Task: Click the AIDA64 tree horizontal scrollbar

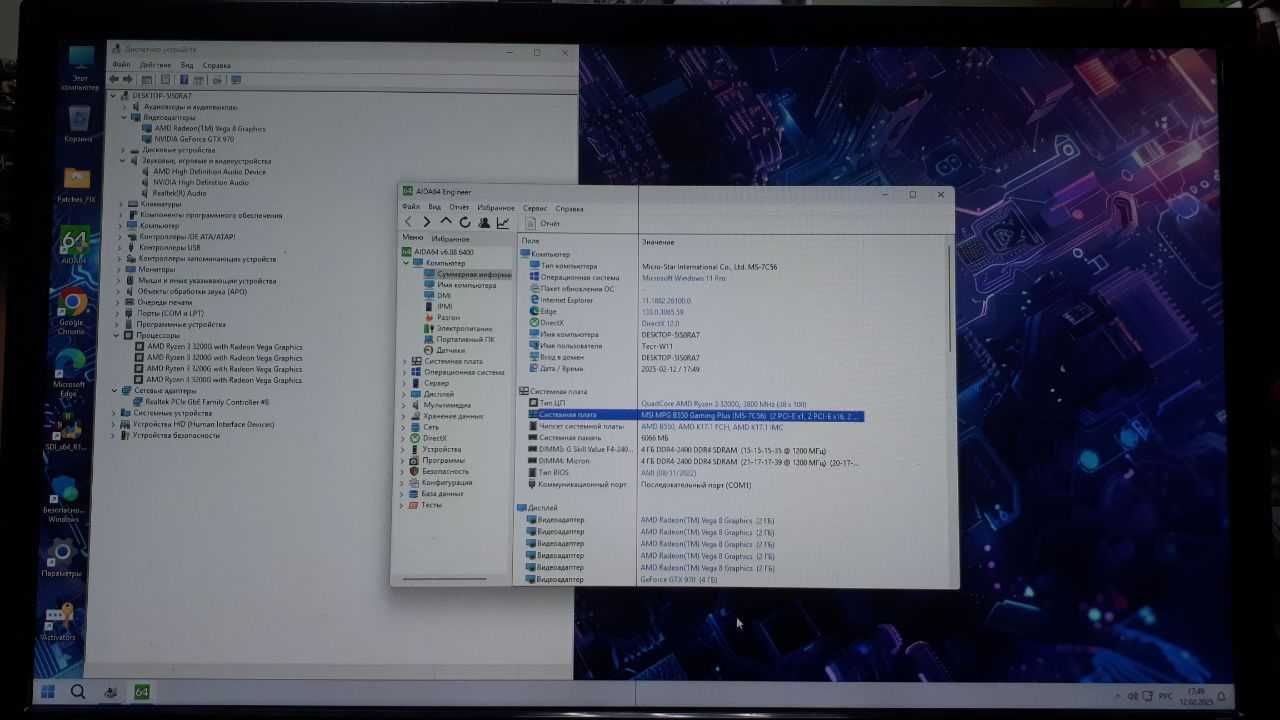Action: [x=444, y=579]
